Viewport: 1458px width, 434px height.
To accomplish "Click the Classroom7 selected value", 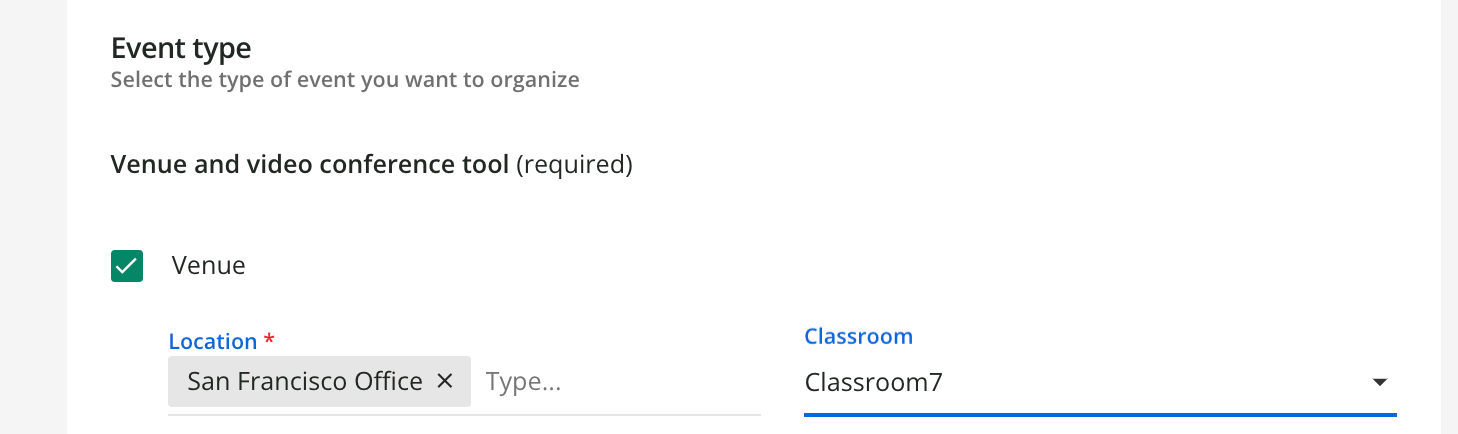I will 873,382.
